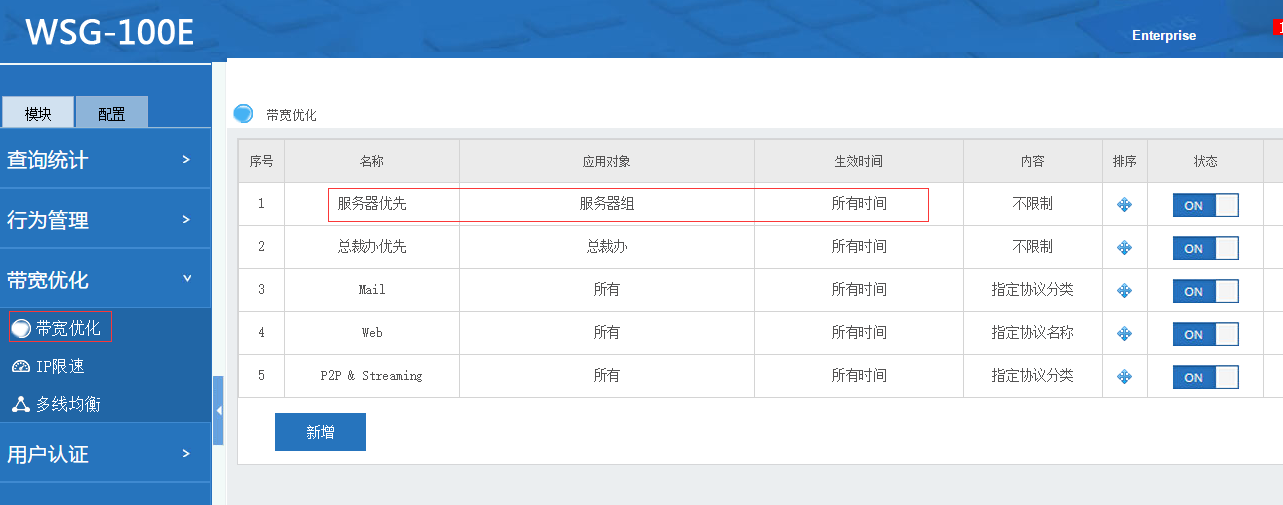
Task: Click the sort icon for 服务器优先 row
Action: [x=1124, y=205]
